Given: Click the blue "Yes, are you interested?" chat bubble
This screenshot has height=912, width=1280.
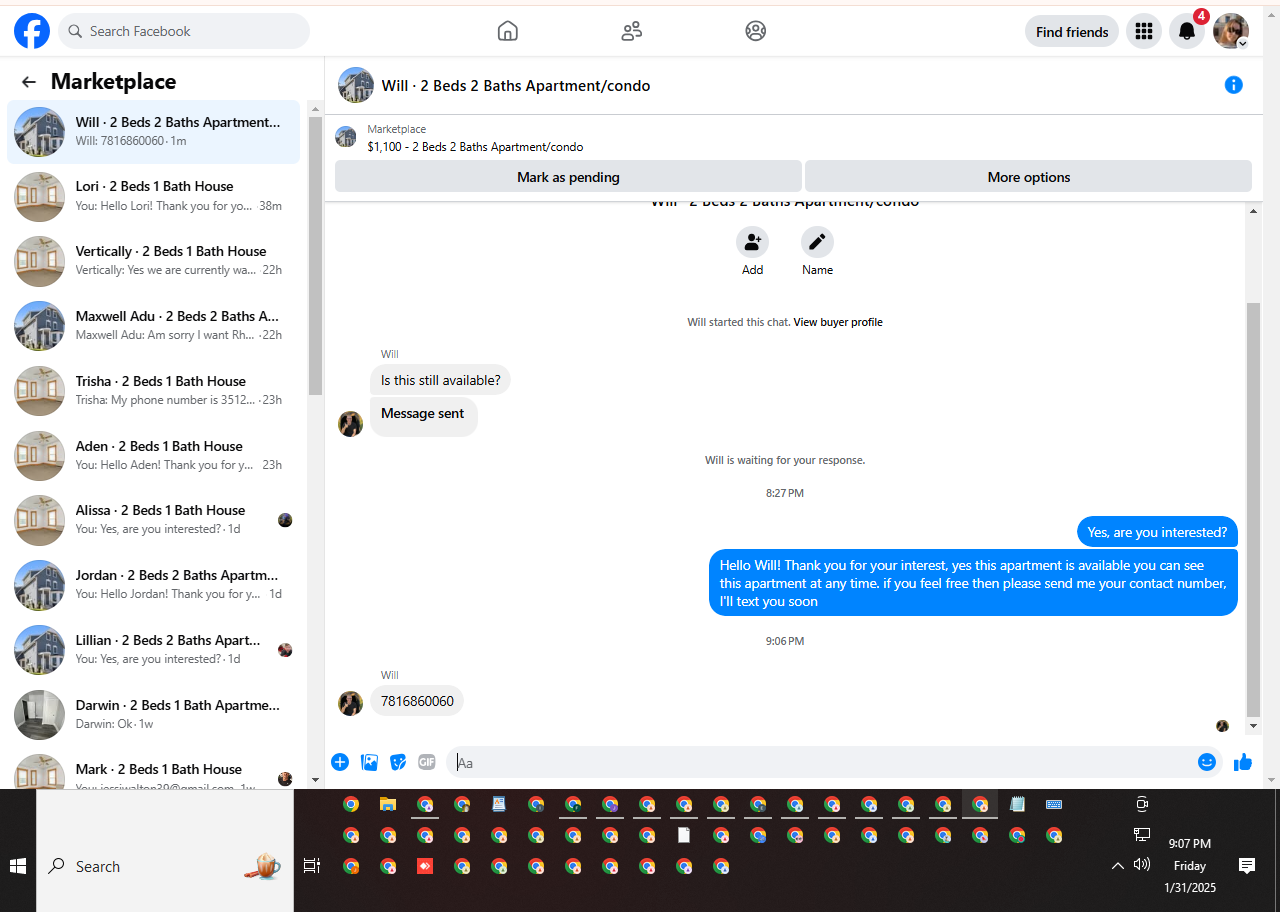Looking at the screenshot, I should click(1157, 532).
